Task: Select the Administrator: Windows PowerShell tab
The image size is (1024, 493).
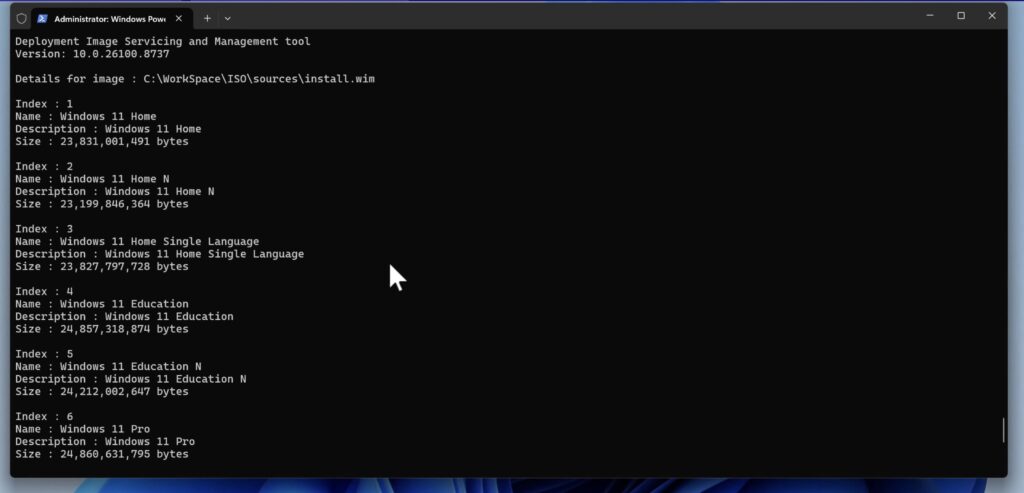Action: tap(111, 18)
